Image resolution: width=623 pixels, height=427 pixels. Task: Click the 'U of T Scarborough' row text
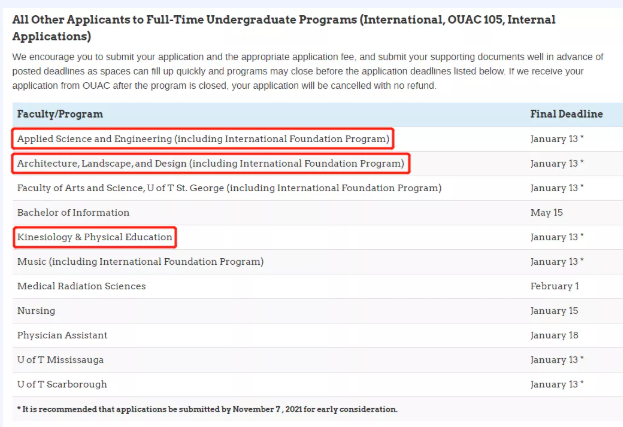(x=62, y=384)
